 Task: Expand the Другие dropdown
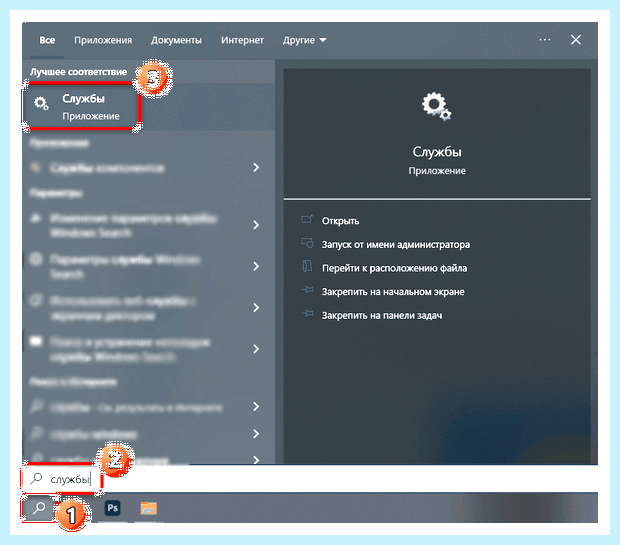click(x=304, y=40)
